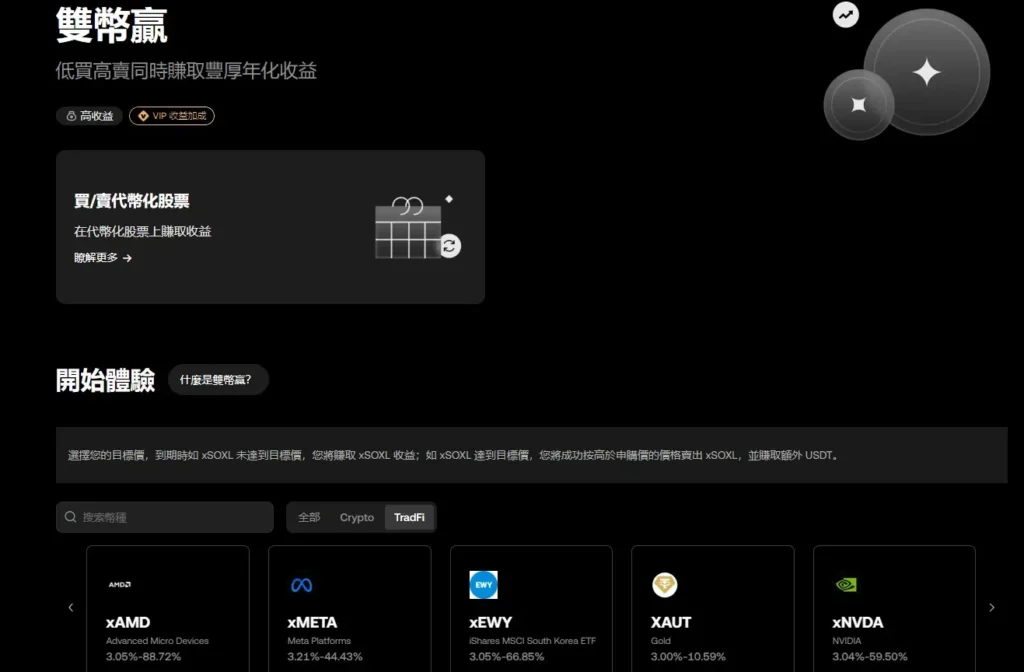Image resolution: width=1024 pixels, height=672 pixels.
Task: Click the 3.00%-10.59% yield range
Action: click(688, 656)
